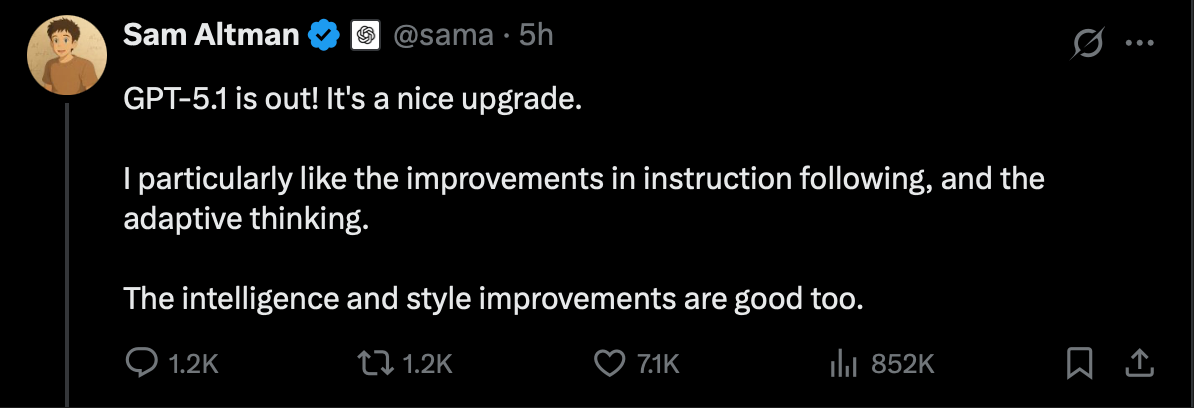The width and height of the screenshot is (1194, 408).
Task: Click the Sam Altman display name
Action: [x=211, y=36]
